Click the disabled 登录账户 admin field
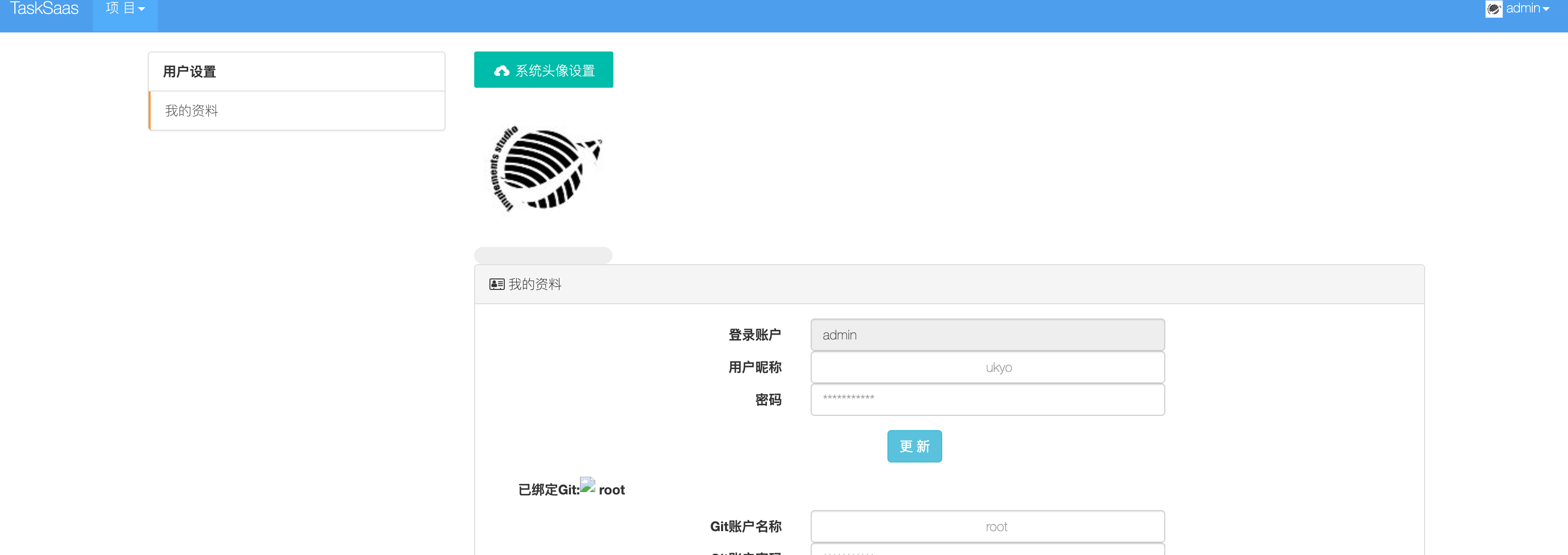This screenshot has width=1568, height=555. tap(987, 335)
